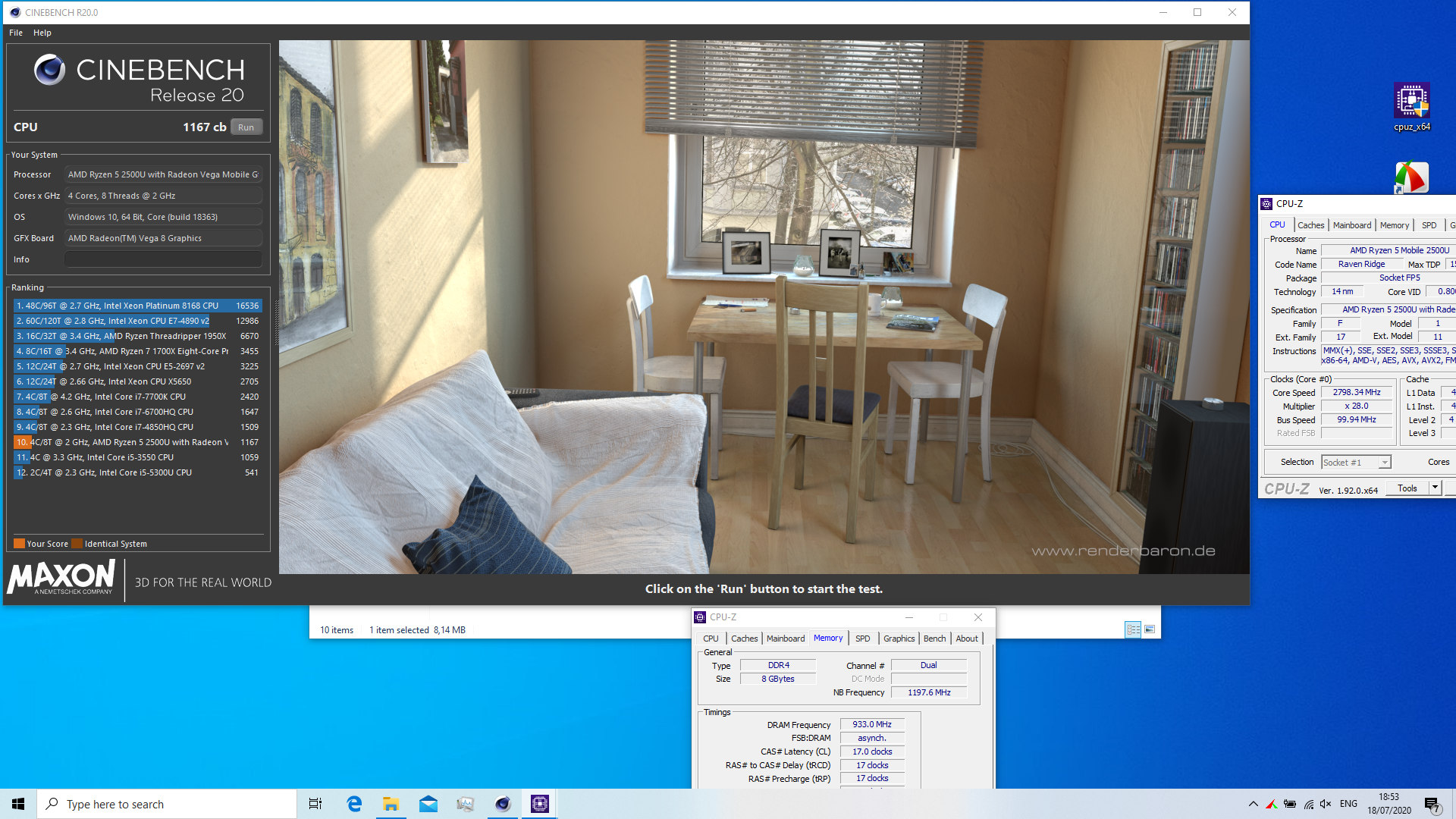Open Task View from taskbar

tap(315, 804)
